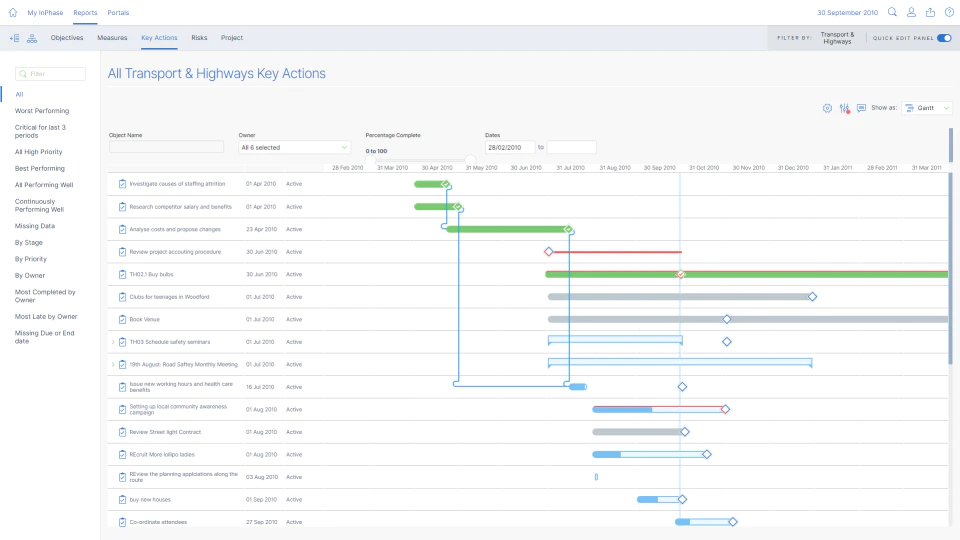Toggle the Quick Edit Panel switch

(944, 38)
